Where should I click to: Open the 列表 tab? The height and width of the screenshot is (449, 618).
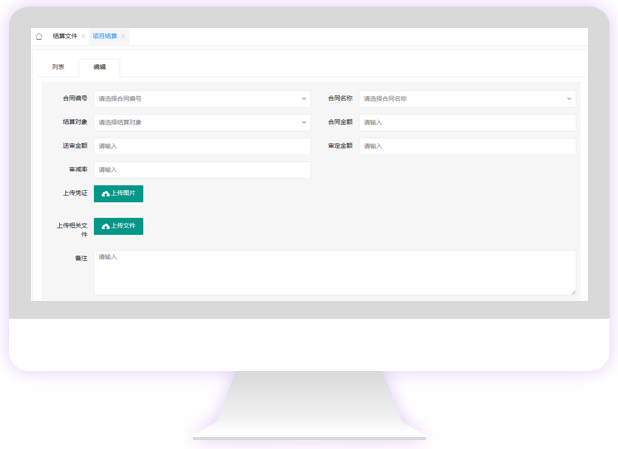[58, 67]
